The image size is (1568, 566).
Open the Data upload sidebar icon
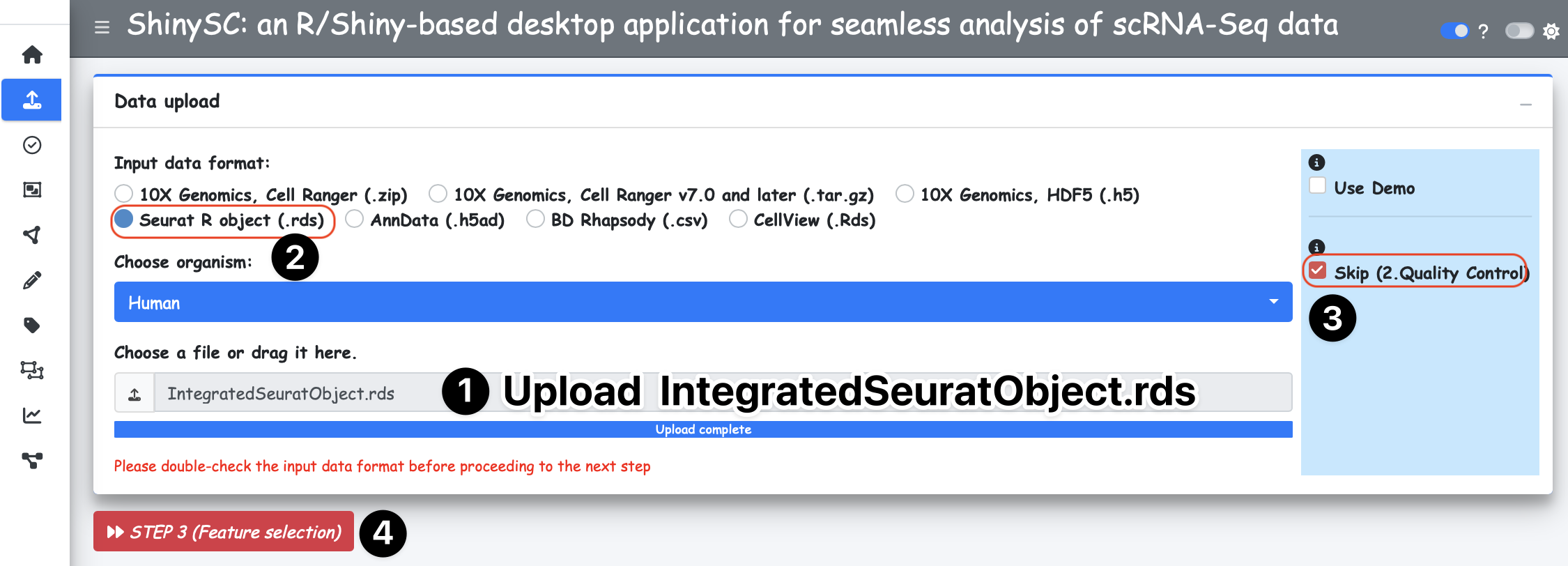32,100
